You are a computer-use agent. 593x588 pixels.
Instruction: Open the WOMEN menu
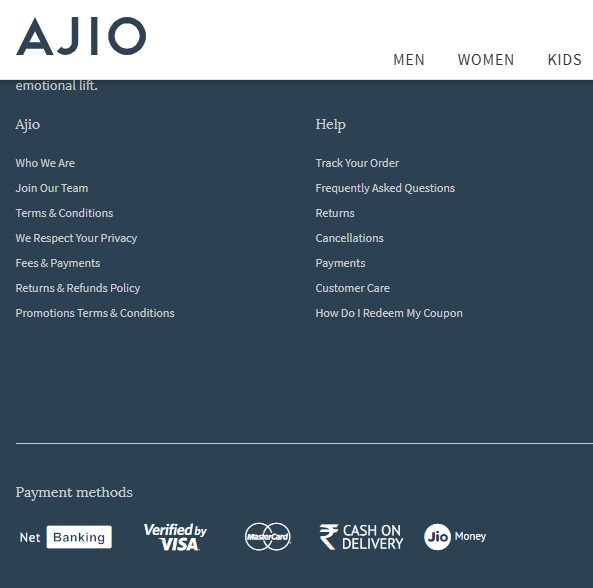(486, 60)
